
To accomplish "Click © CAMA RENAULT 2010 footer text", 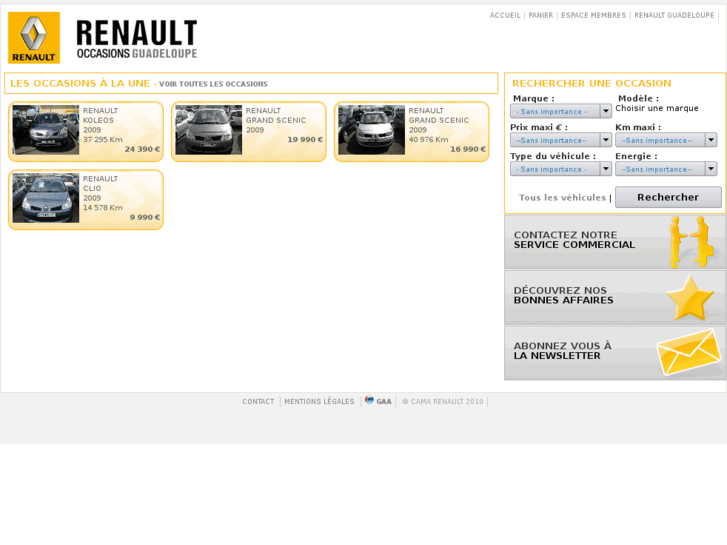I will pyautogui.click(x=442, y=402).
